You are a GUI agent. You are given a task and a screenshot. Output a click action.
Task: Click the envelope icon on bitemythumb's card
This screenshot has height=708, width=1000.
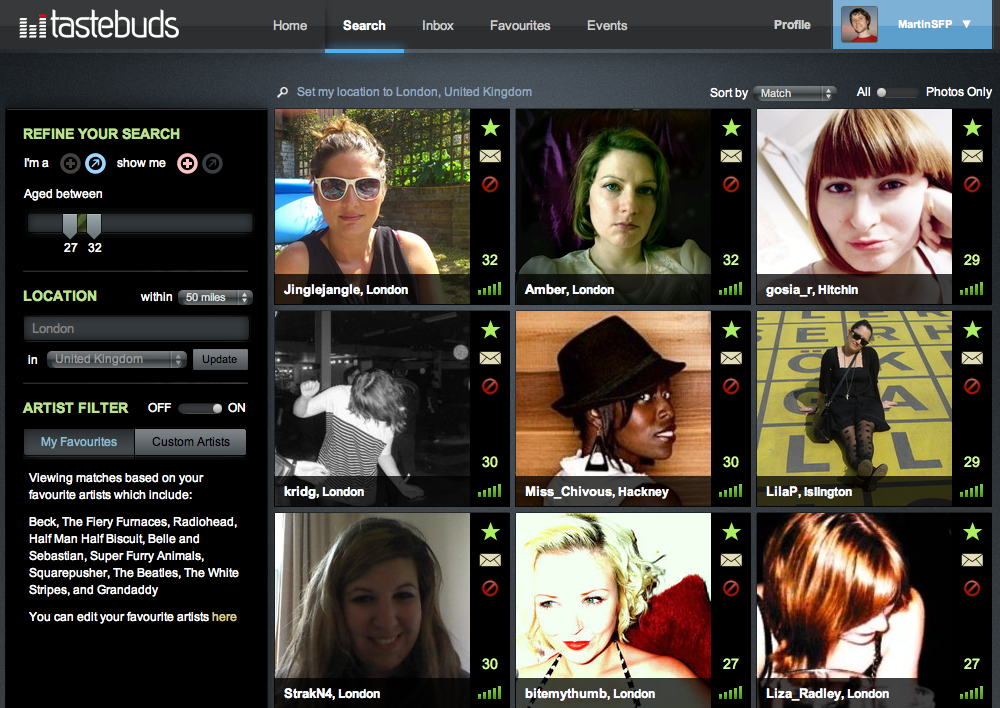pyautogui.click(x=732, y=560)
